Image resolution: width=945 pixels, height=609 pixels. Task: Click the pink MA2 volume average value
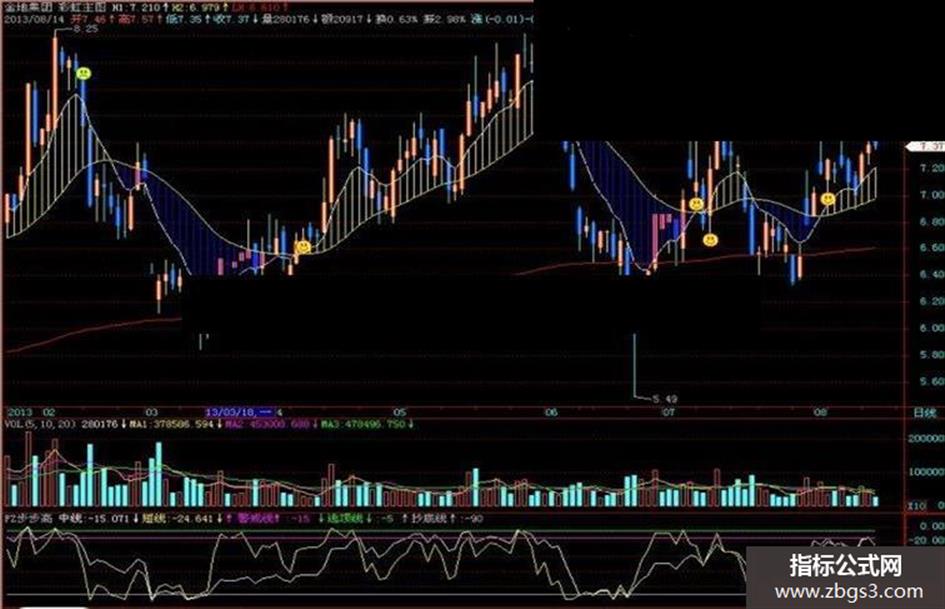pos(266,424)
